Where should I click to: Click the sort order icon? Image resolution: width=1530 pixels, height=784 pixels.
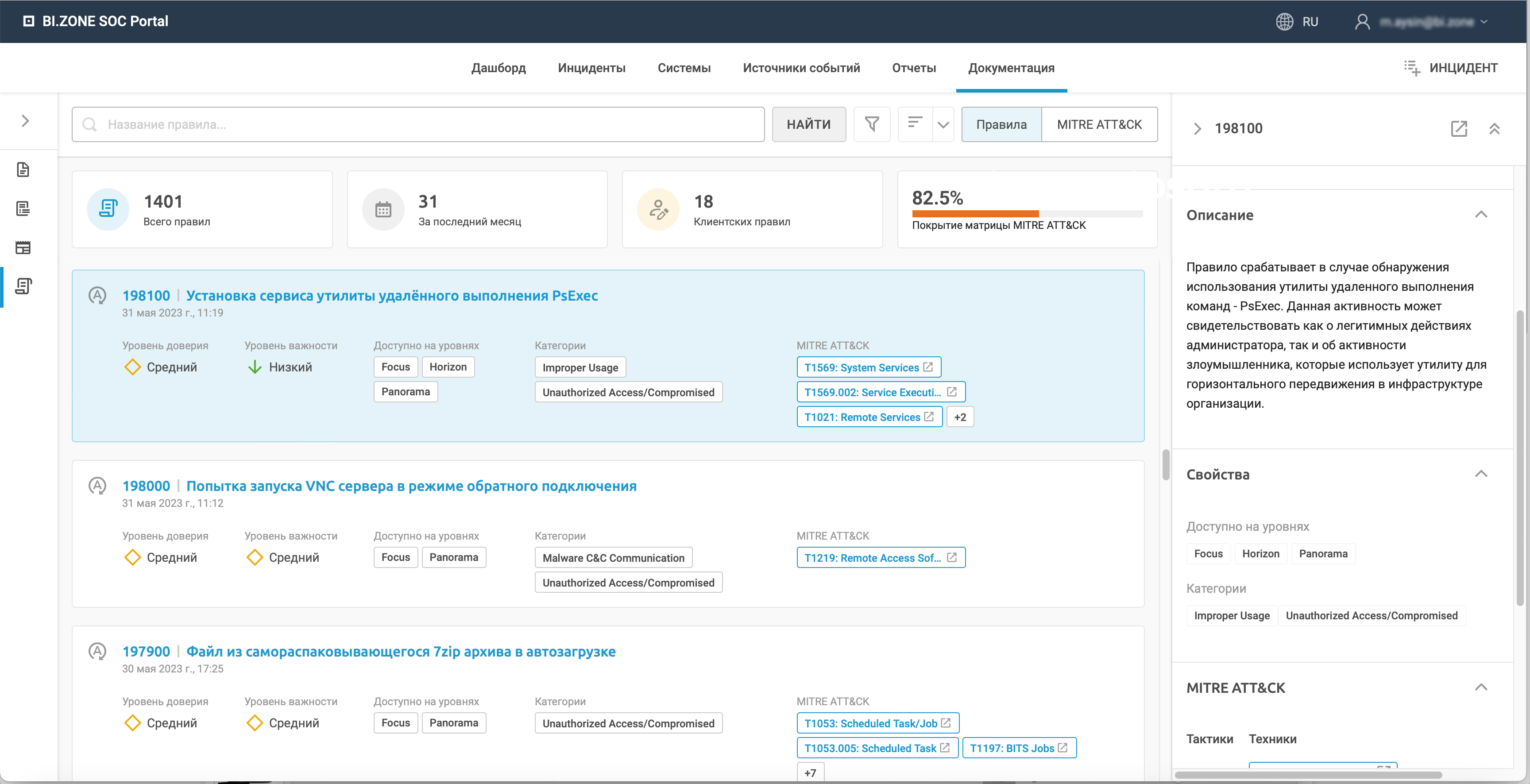915,123
